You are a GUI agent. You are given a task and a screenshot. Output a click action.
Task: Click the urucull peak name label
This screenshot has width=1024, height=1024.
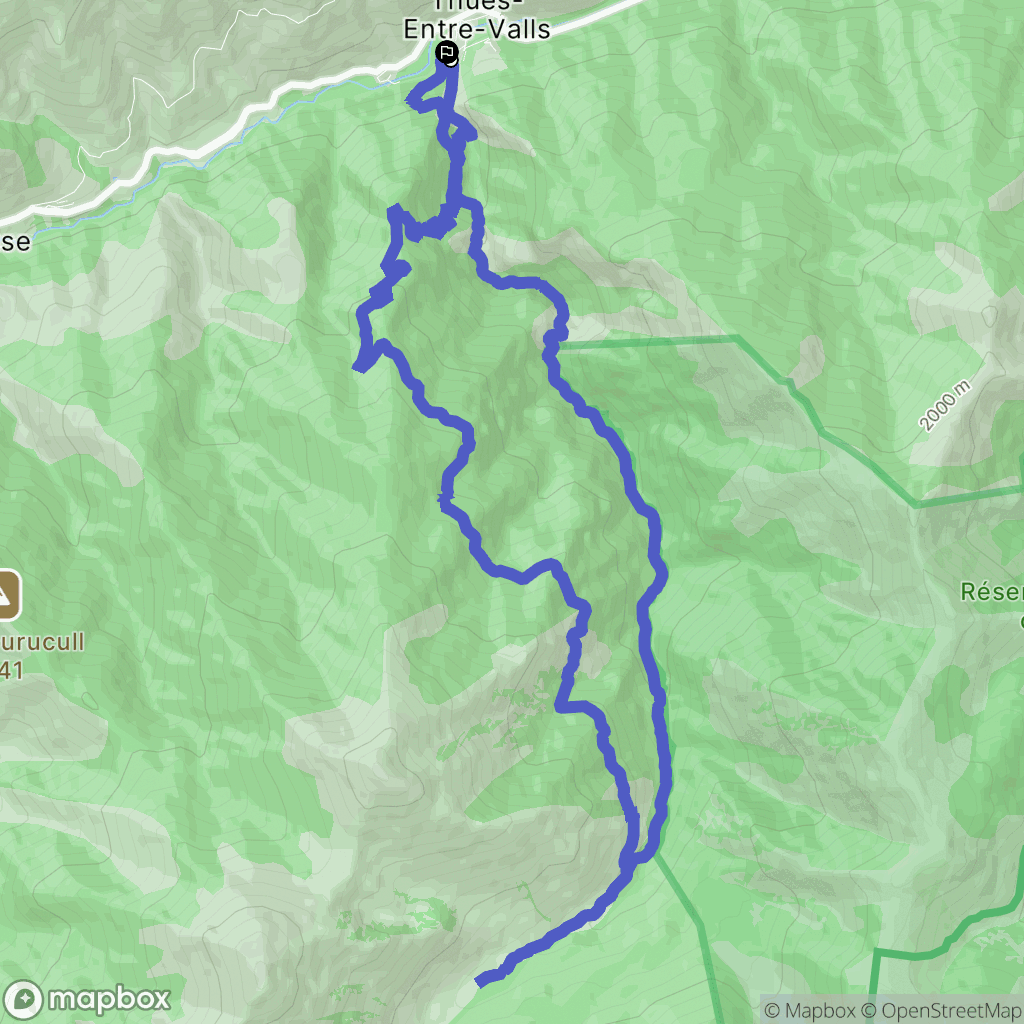[x=42, y=641]
